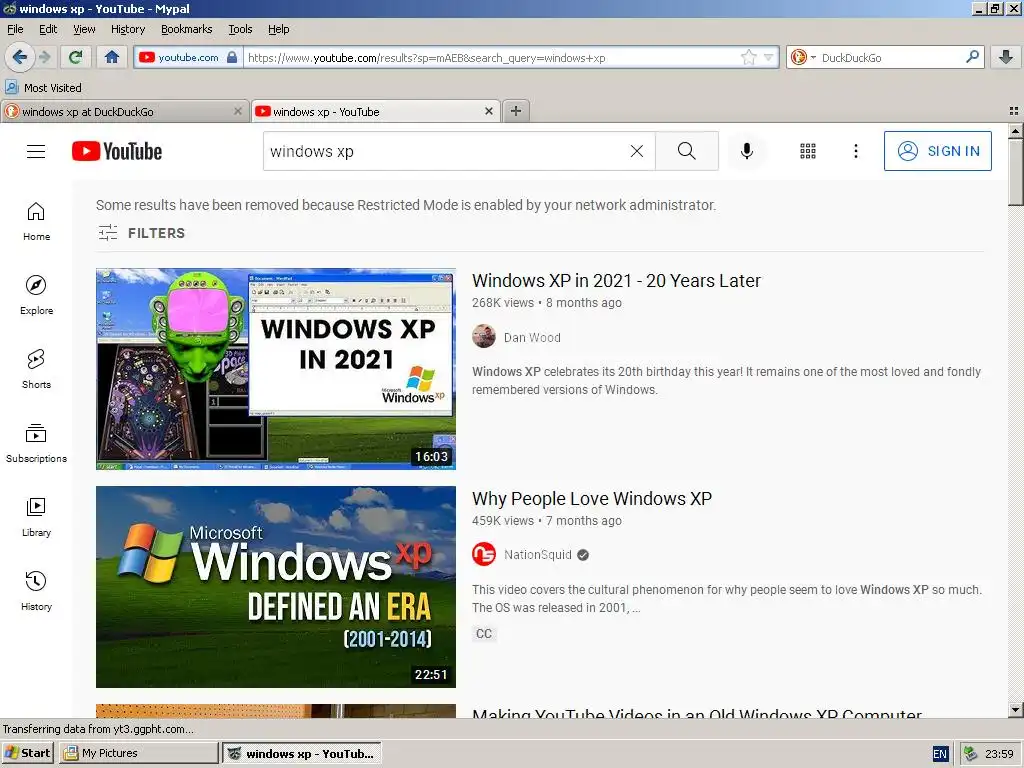The height and width of the screenshot is (768, 1024).
Task: Open the tab groups grid icon
Action: [x=1014, y=111]
